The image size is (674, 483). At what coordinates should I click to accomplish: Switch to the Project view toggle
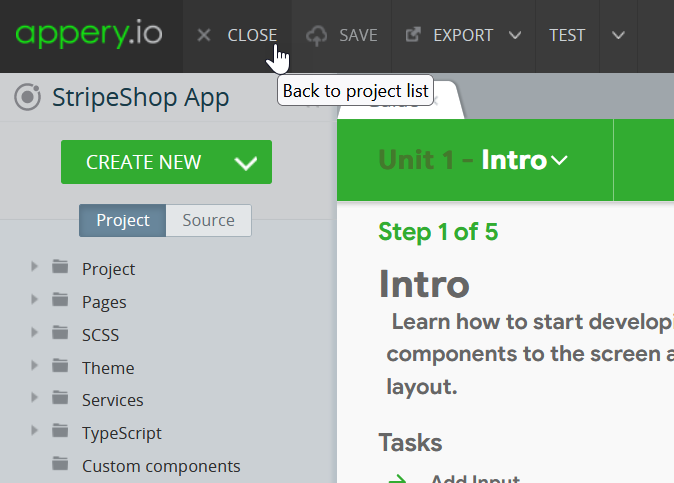click(x=123, y=220)
